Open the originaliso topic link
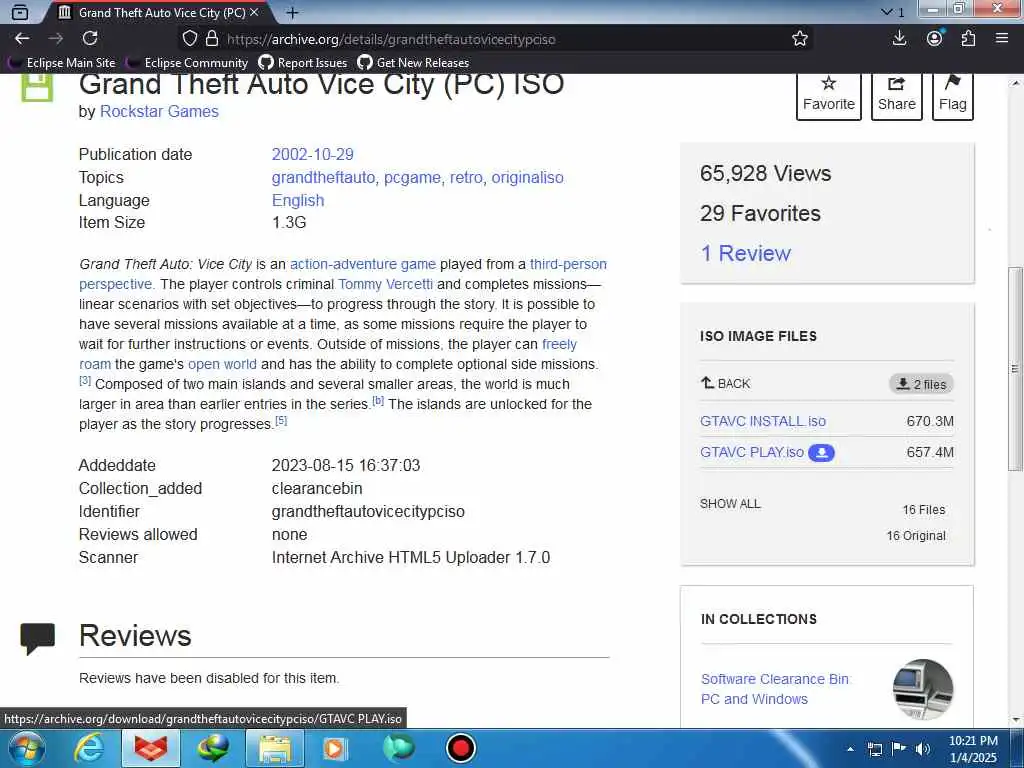This screenshot has height=768, width=1024. pos(528,178)
